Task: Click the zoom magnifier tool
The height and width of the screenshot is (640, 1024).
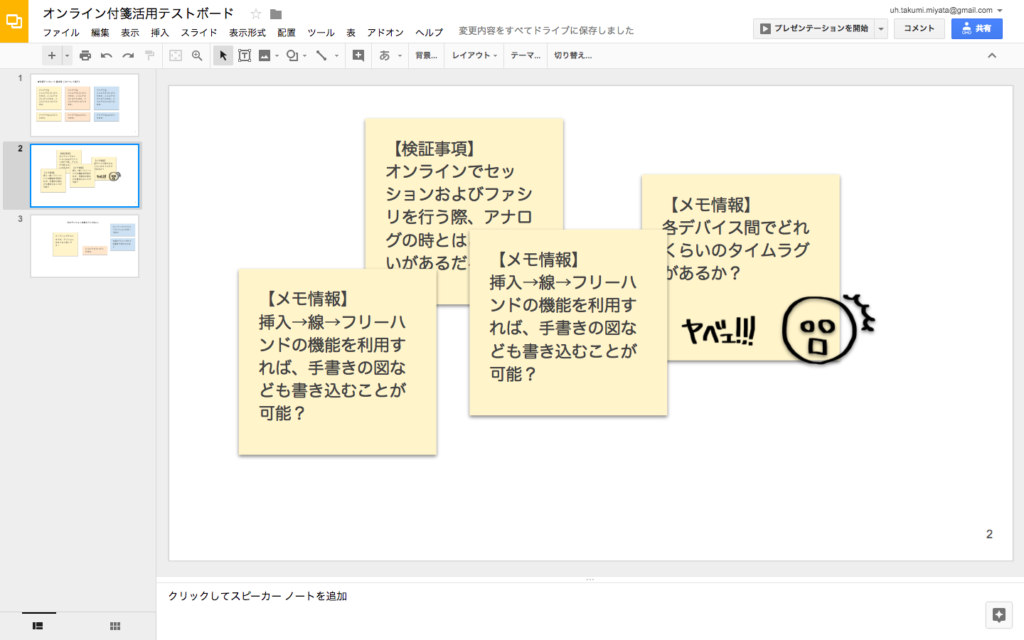Action: (x=197, y=56)
